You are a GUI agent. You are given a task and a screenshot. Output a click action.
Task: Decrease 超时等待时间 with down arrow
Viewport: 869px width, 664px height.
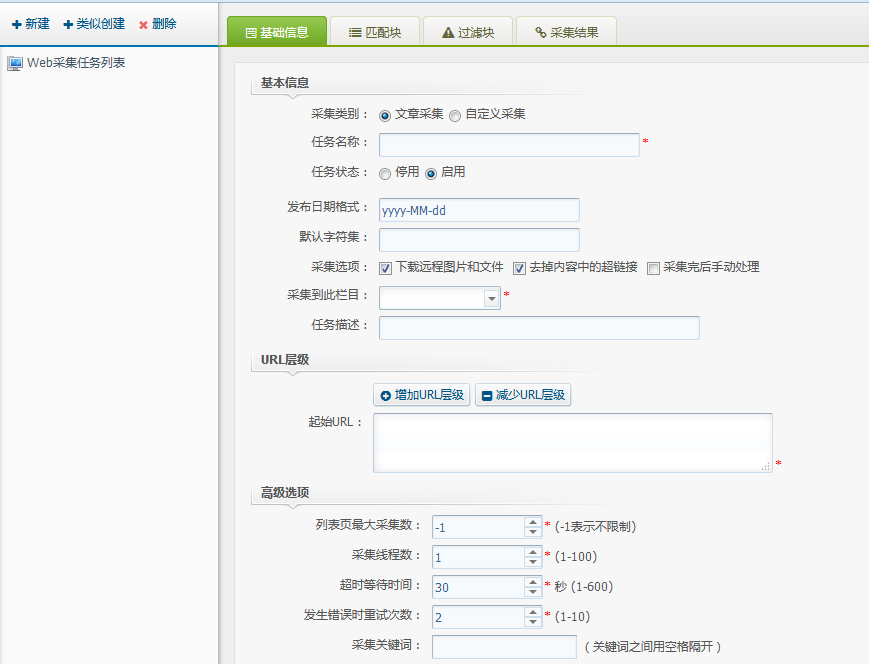(x=533, y=592)
